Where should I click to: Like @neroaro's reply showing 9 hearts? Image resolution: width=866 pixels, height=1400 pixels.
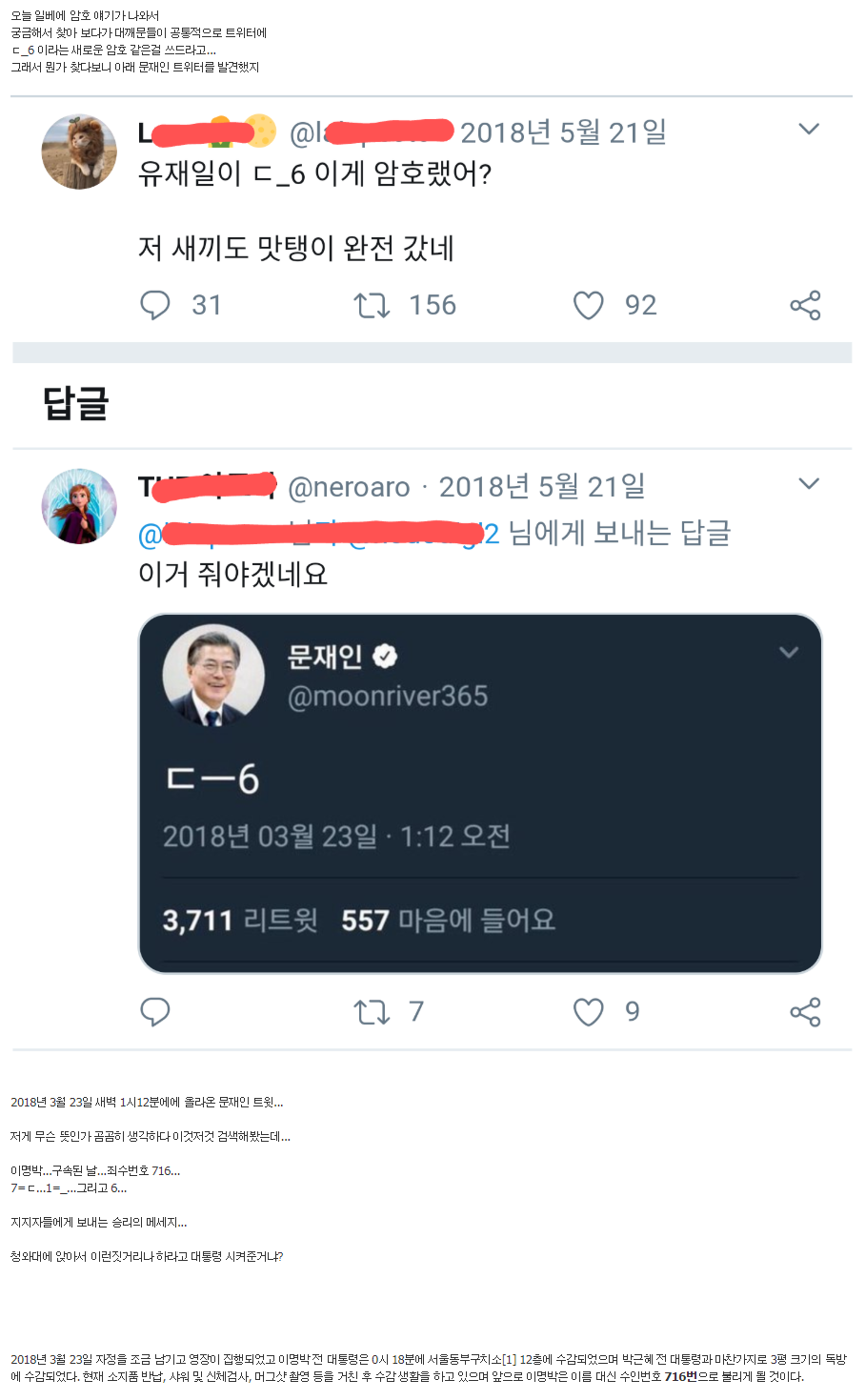coord(589,1011)
